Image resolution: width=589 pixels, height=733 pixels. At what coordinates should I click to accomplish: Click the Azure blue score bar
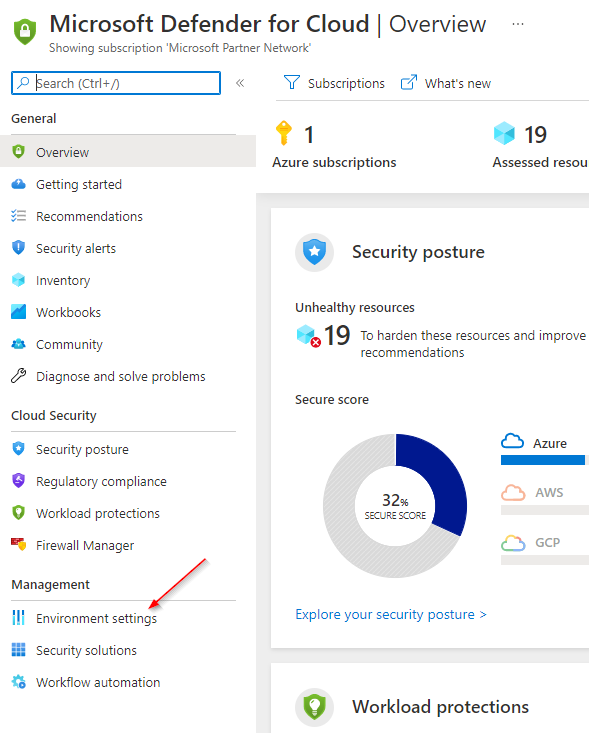[542, 460]
